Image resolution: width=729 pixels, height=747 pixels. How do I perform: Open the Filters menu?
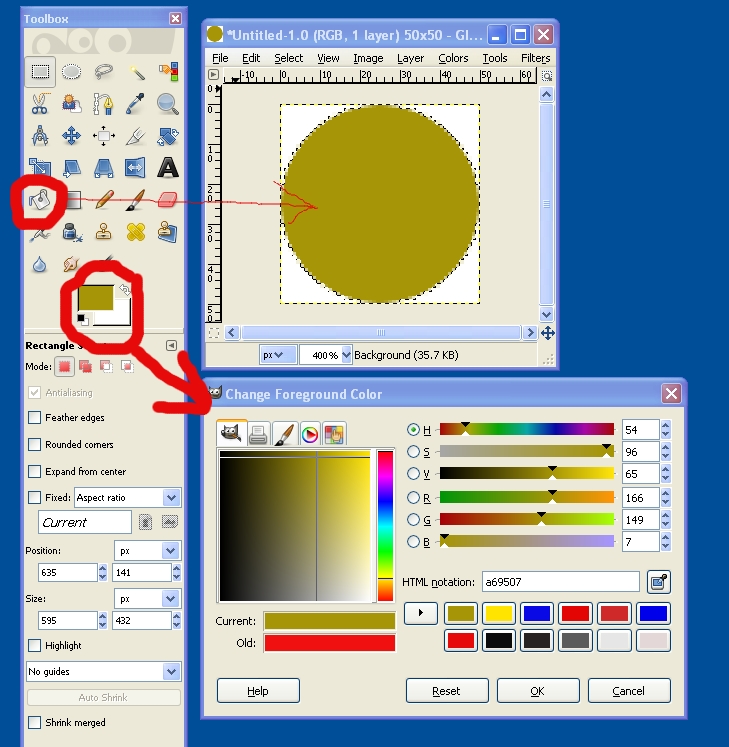(x=536, y=58)
